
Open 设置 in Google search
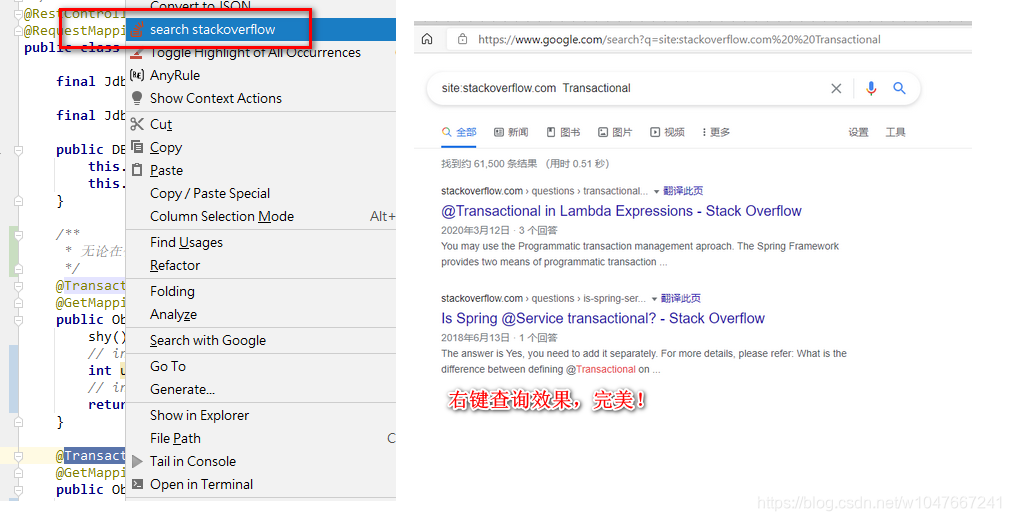858,132
